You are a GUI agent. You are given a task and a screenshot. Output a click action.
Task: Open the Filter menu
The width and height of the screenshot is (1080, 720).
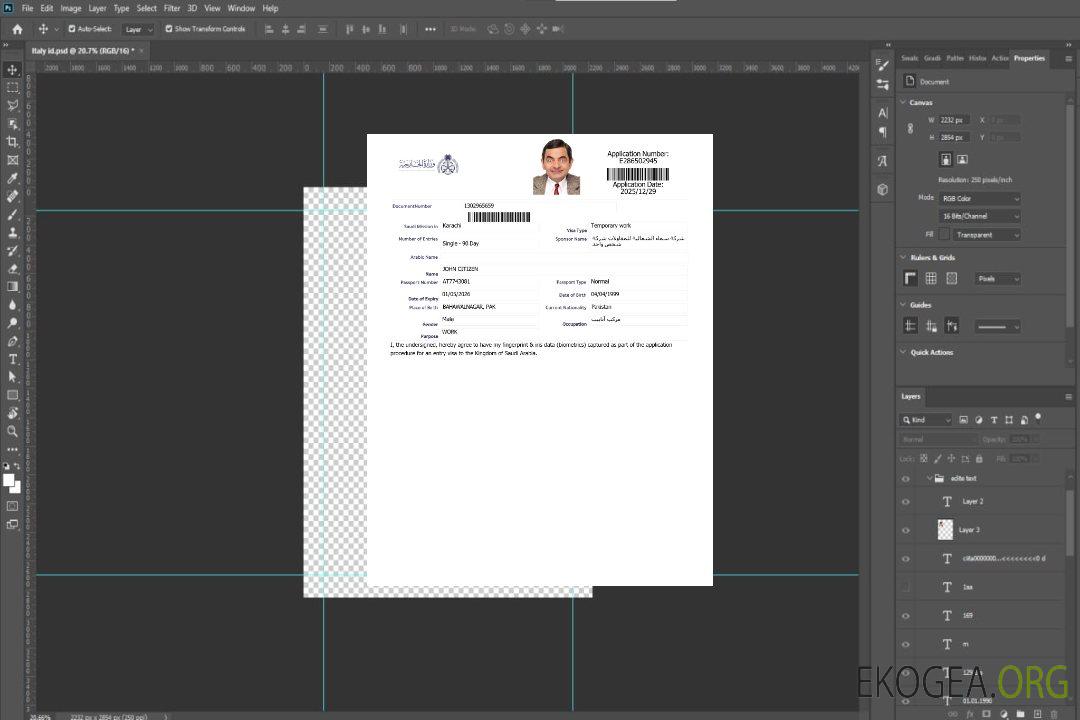172,8
